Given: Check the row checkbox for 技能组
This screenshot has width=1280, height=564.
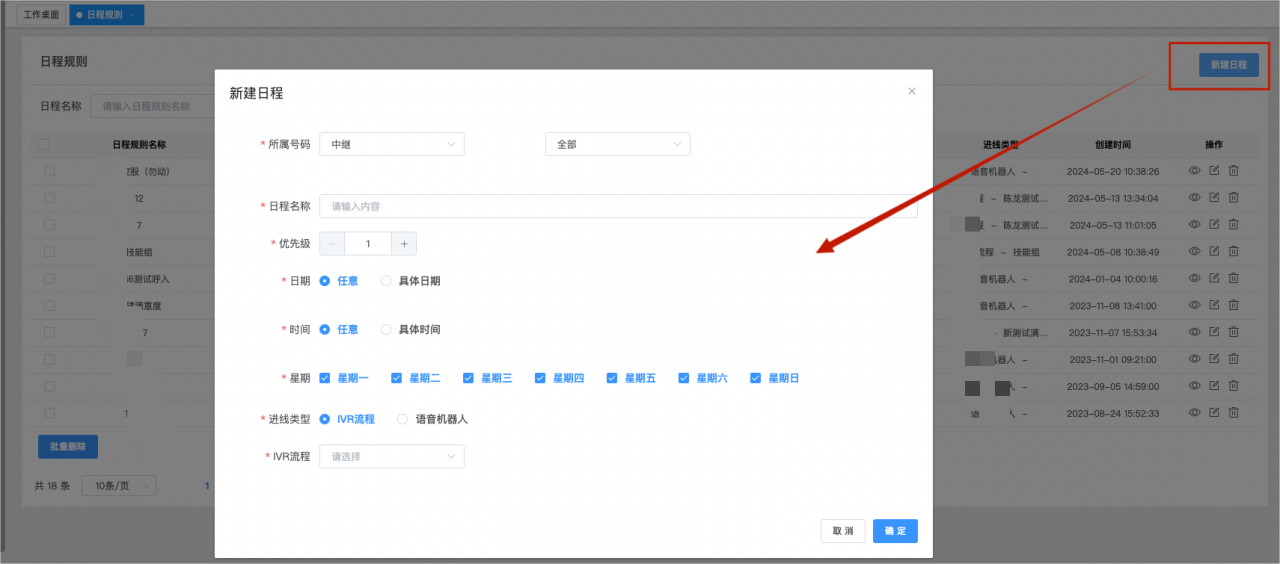Looking at the screenshot, I should pos(49,252).
